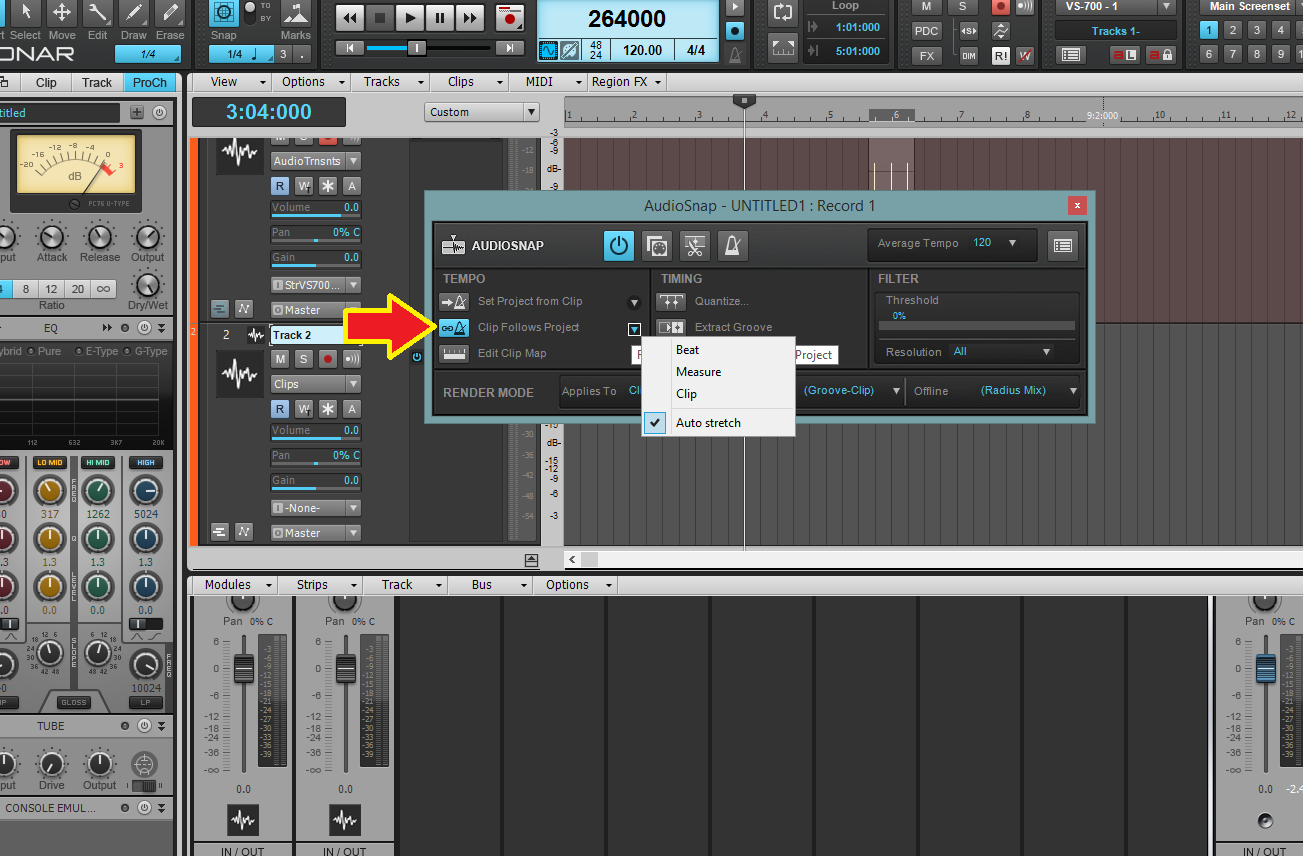The width and height of the screenshot is (1303, 856).
Task: Open VS-700 control surface dropdown
Action: [x=1116, y=7]
